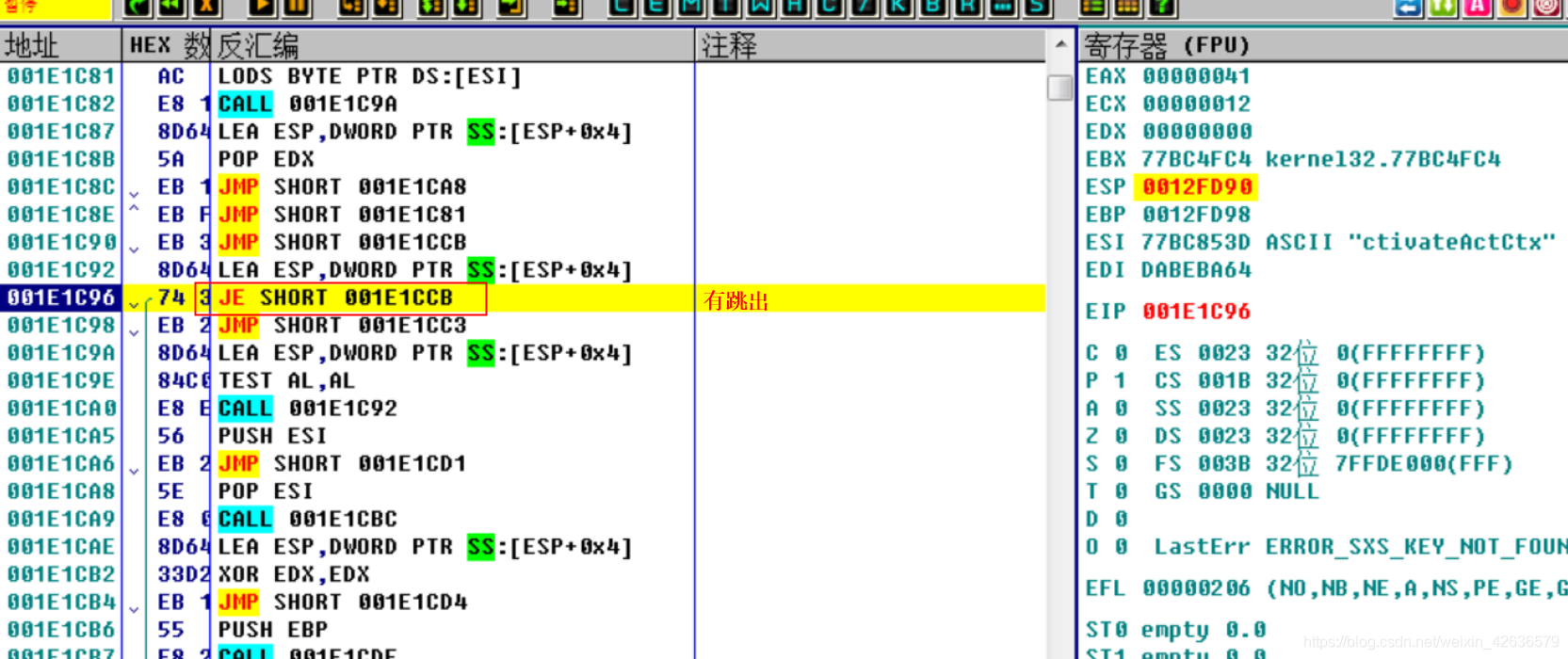Click the 寄存器 (FPU) panel header
Viewport: 1568px width, 659px height.
(x=1323, y=45)
